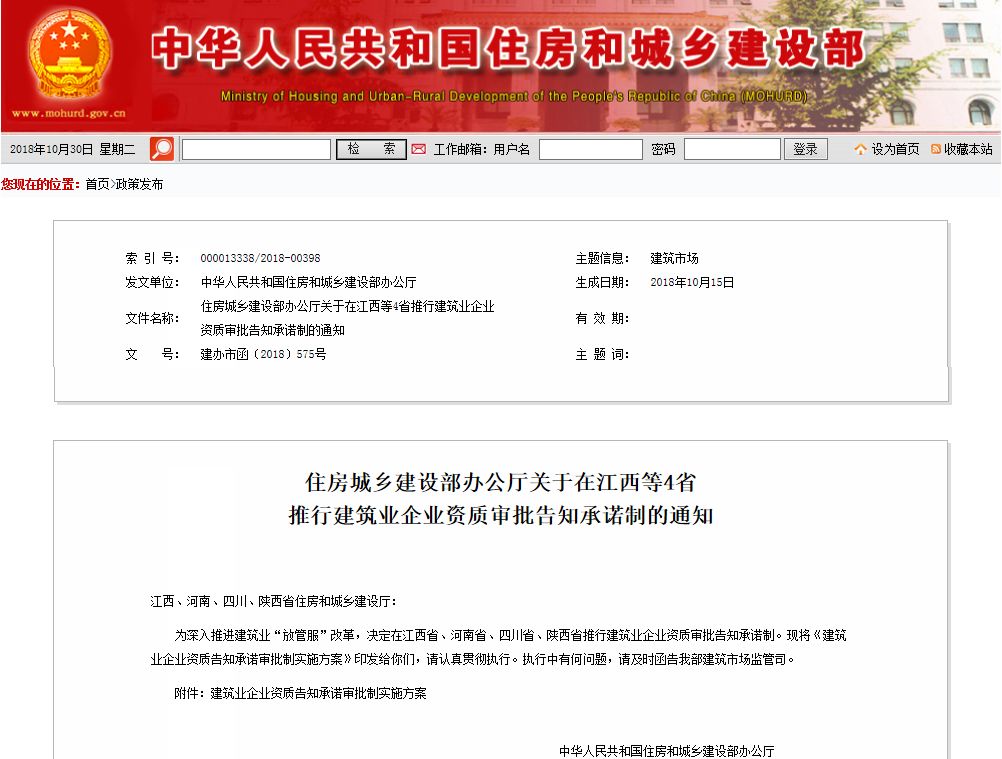Viewport: 1002px width, 759px height.
Task: Select issuing unit 中华人民共和国住房和城乡建设部办公厅 in info table
Action: [309, 282]
